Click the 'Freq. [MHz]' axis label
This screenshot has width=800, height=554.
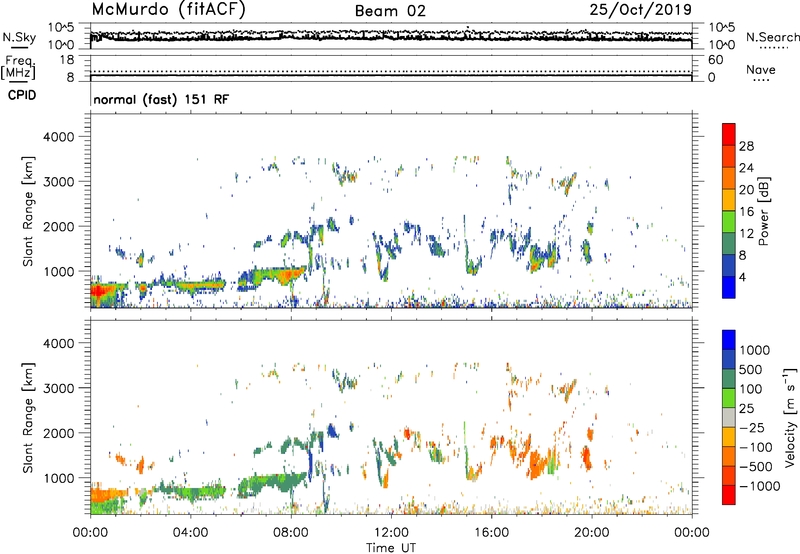(18, 67)
